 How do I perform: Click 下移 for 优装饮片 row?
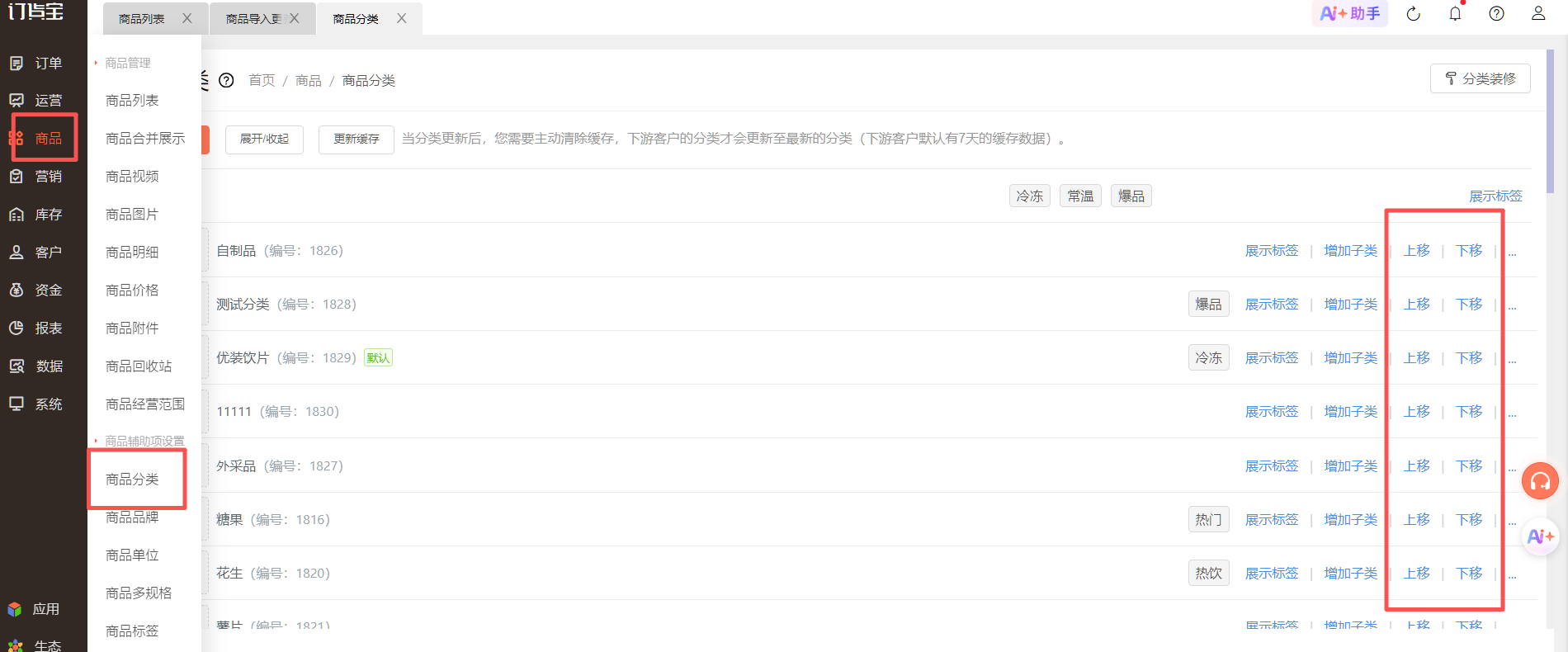(1469, 358)
